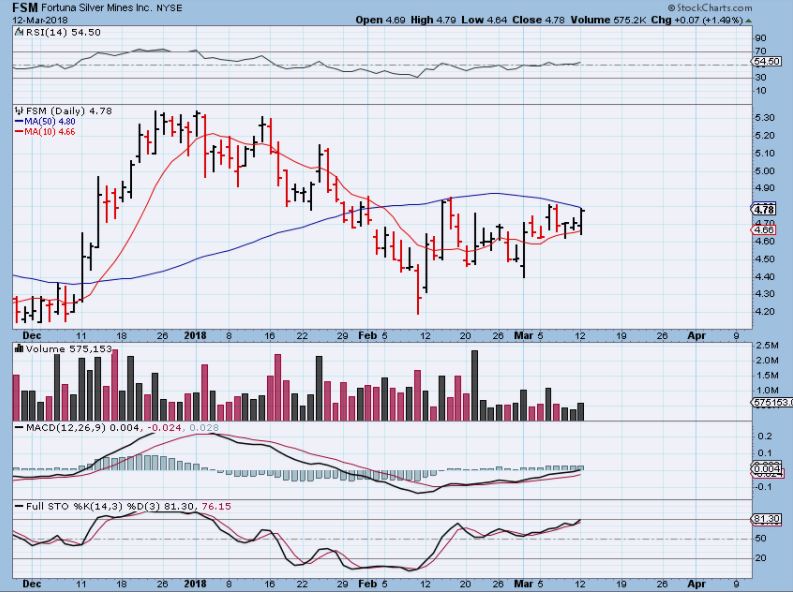This screenshot has height=593, width=793.
Task: Click the 4.78 last price tag on price axis
Action: 763,209
